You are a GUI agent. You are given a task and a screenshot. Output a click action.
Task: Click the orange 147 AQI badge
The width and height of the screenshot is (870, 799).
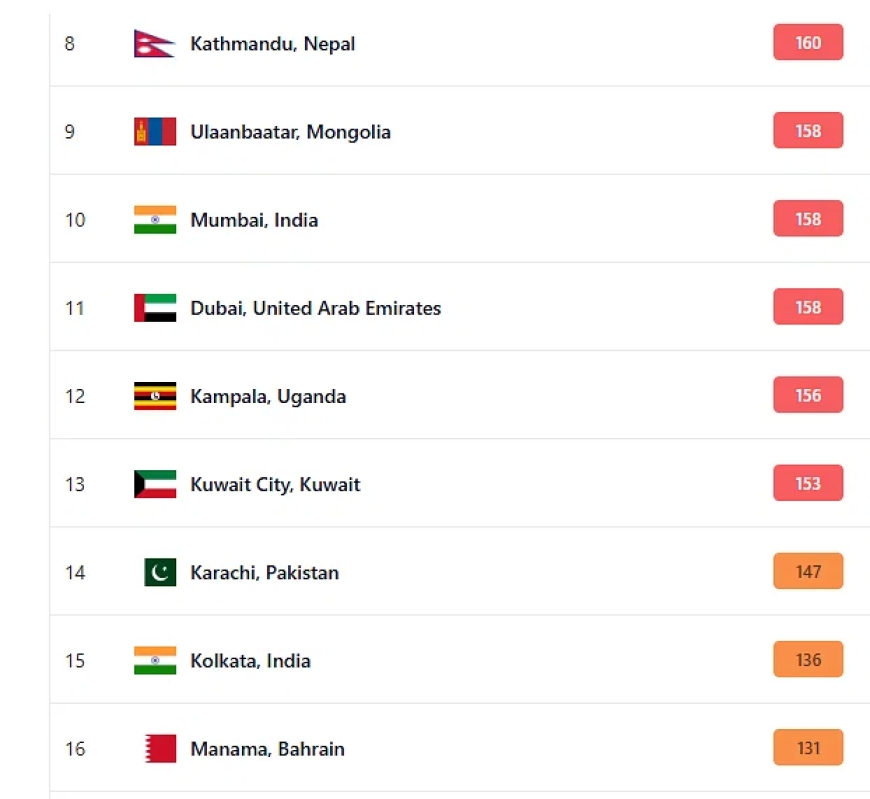pyautogui.click(x=808, y=571)
